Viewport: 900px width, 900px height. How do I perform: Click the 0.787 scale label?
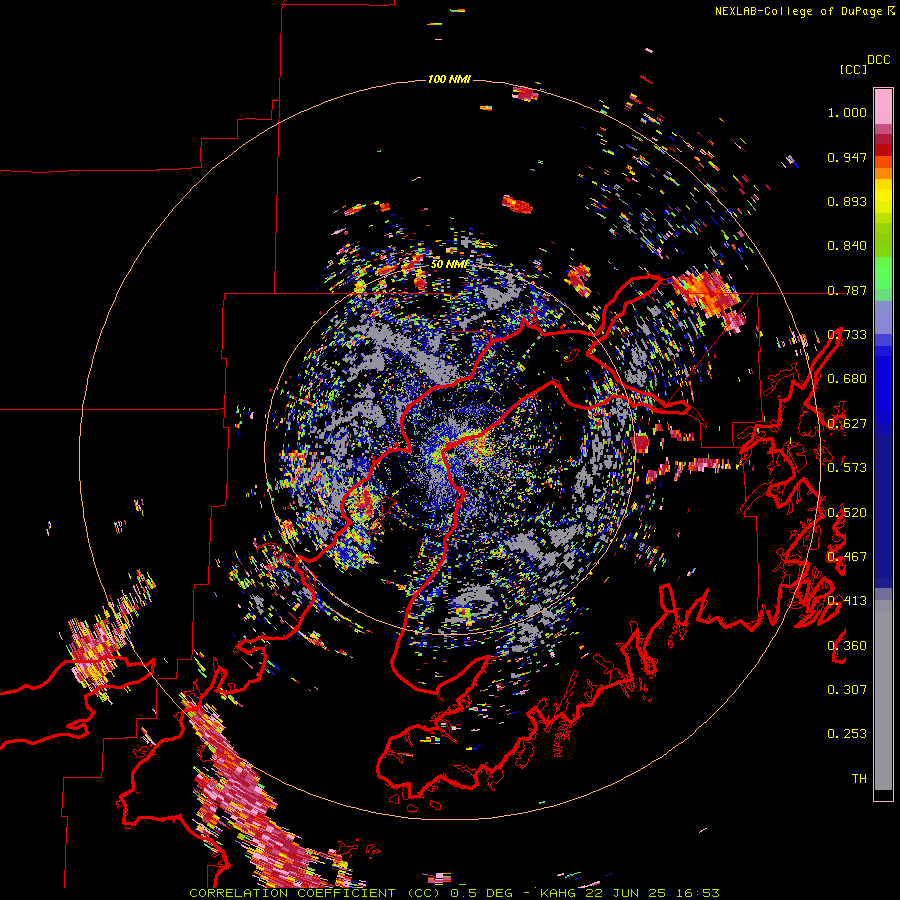tap(847, 290)
